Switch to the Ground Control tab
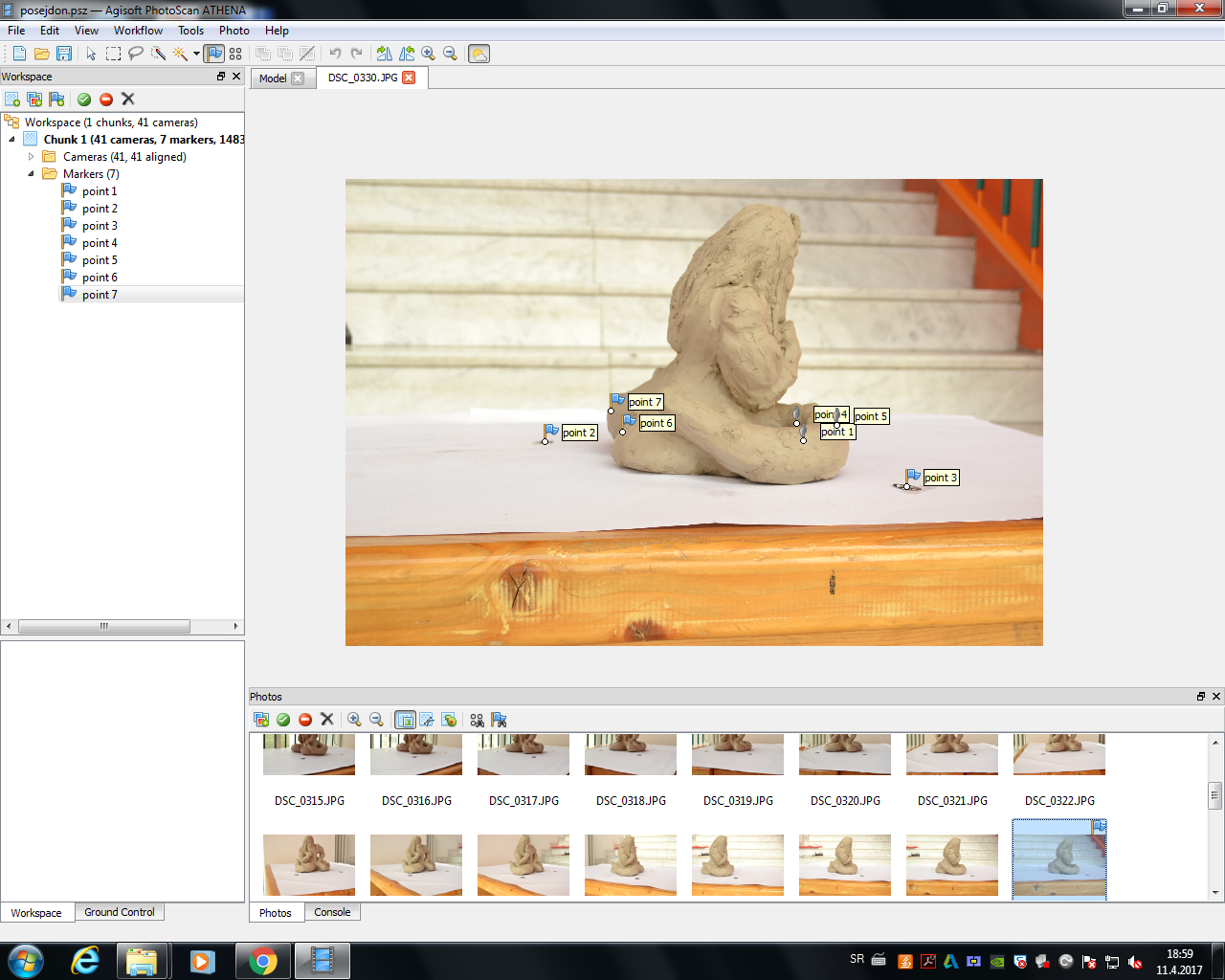Viewport: 1225px width, 980px height. (x=119, y=912)
